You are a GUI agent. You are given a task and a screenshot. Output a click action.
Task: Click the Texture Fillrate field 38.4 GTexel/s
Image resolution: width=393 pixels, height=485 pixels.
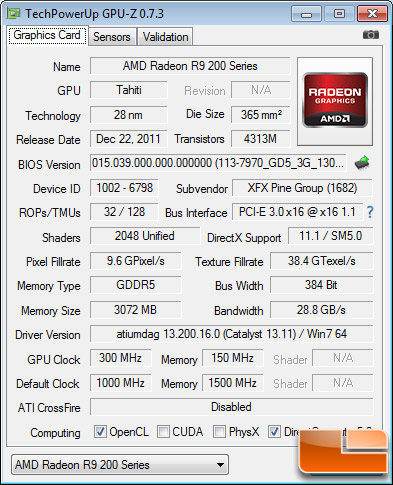322,261
